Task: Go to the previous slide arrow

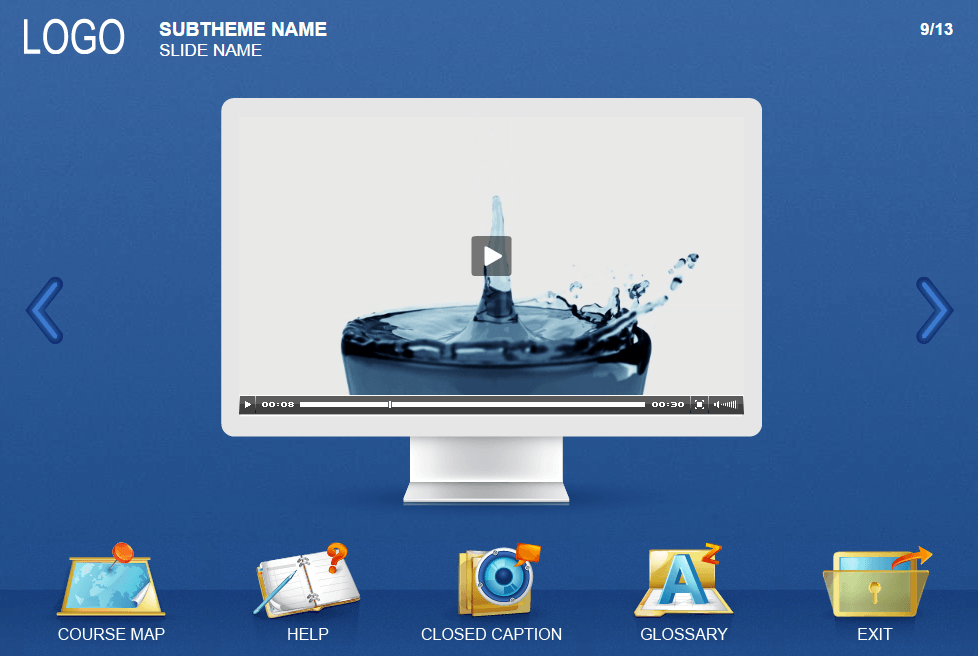Action: [x=45, y=310]
